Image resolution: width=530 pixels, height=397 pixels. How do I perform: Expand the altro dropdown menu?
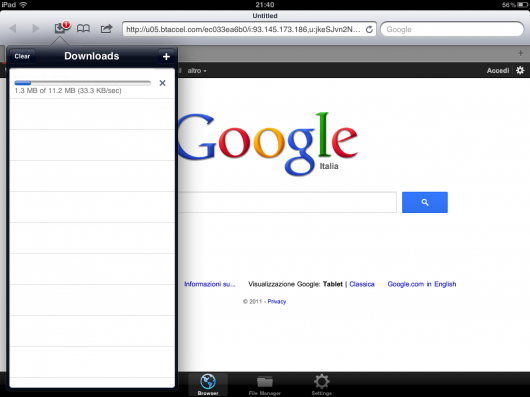click(x=197, y=71)
